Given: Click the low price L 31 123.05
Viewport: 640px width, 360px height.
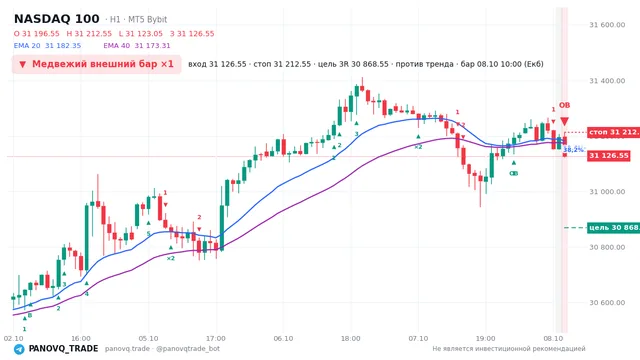Looking at the screenshot, I should click(x=141, y=33).
